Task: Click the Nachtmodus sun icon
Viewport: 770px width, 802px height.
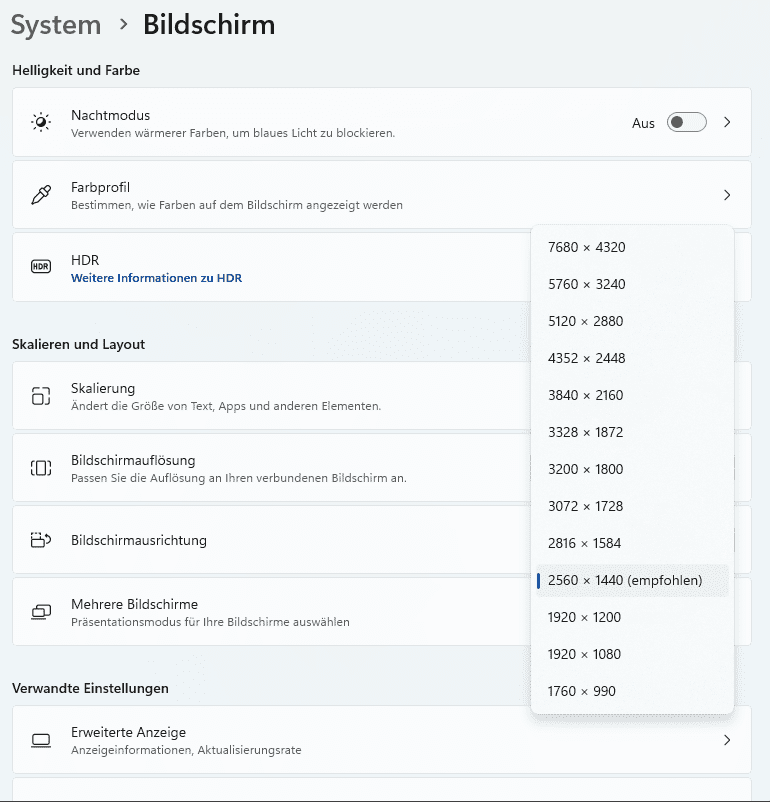Action: point(41,123)
